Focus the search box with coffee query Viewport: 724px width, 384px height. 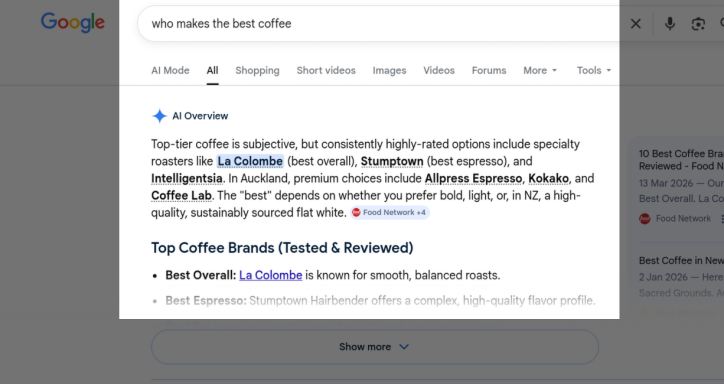(379, 24)
